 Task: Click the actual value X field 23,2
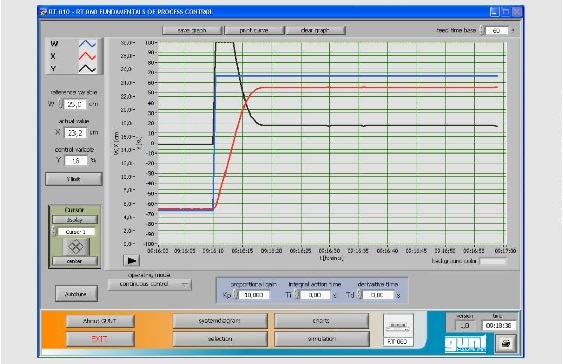click(75, 133)
